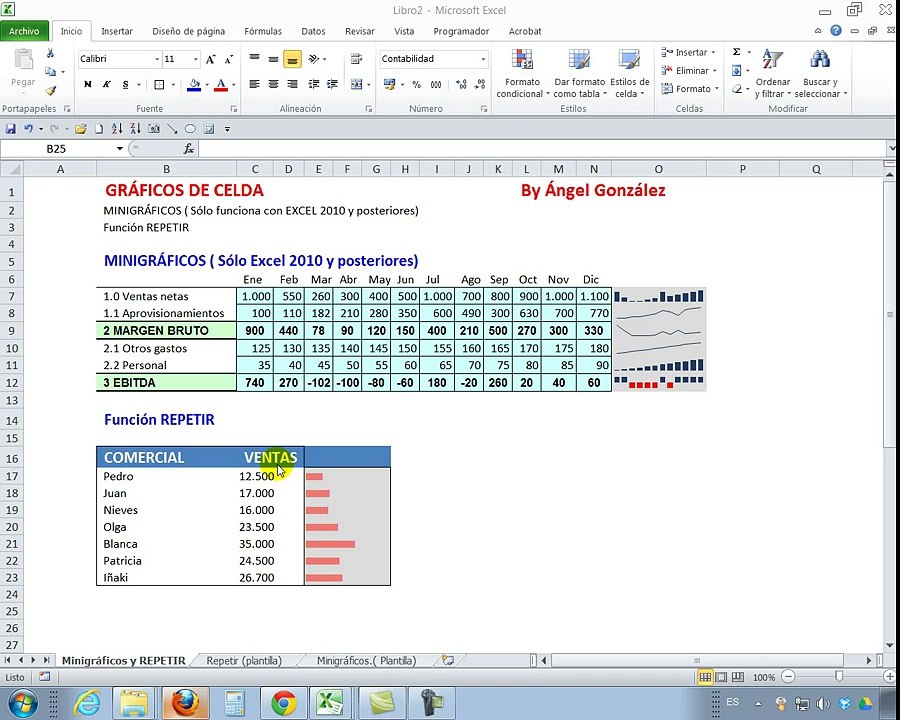
Task: Sort ascending with the A-Z icon
Action: pos(117,129)
